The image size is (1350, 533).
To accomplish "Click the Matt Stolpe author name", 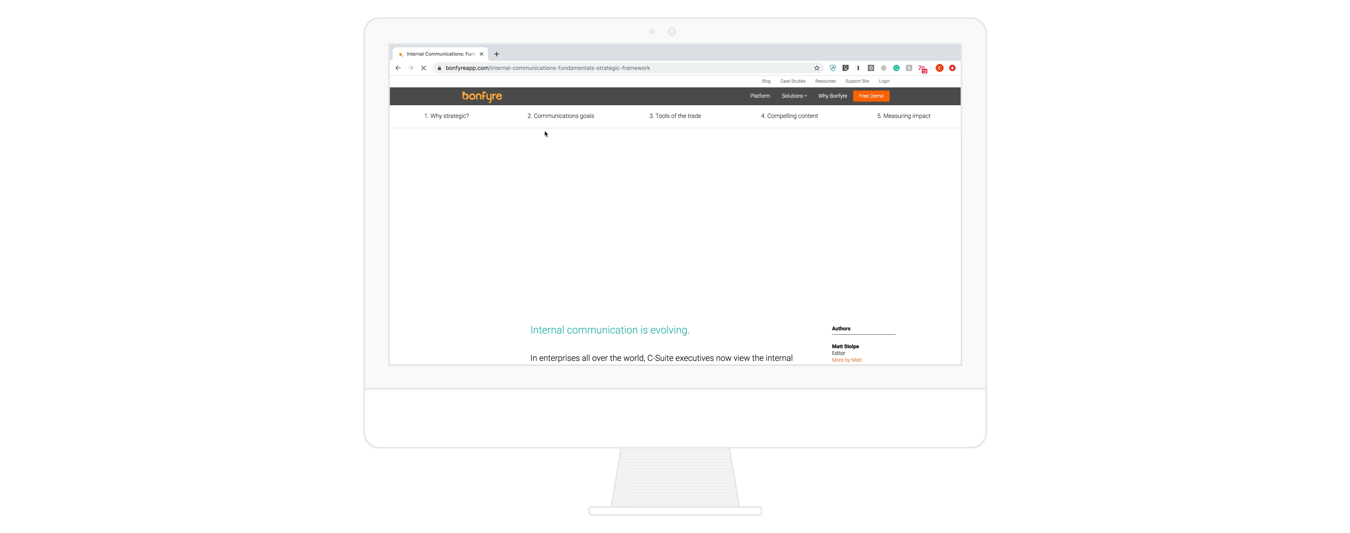I will coord(845,346).
